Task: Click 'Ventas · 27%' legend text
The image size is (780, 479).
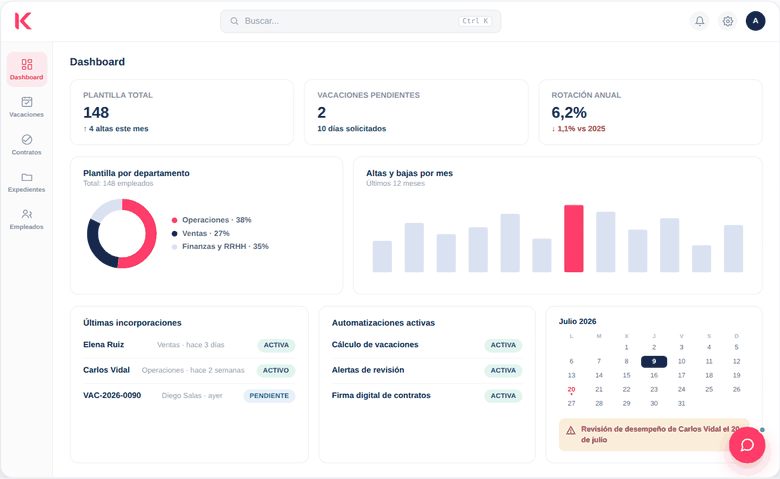Action: tap(205, 233)
